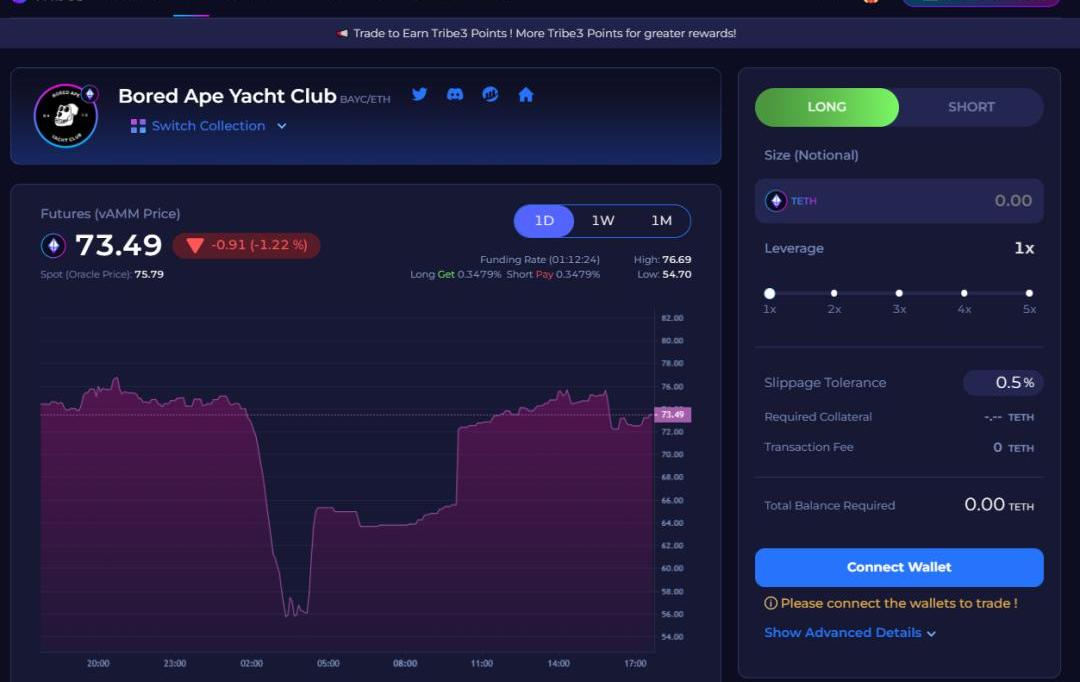Screen dimensions: 1080x682
Task: Open the Twitter icon link
Action: (x=419, y=94)
